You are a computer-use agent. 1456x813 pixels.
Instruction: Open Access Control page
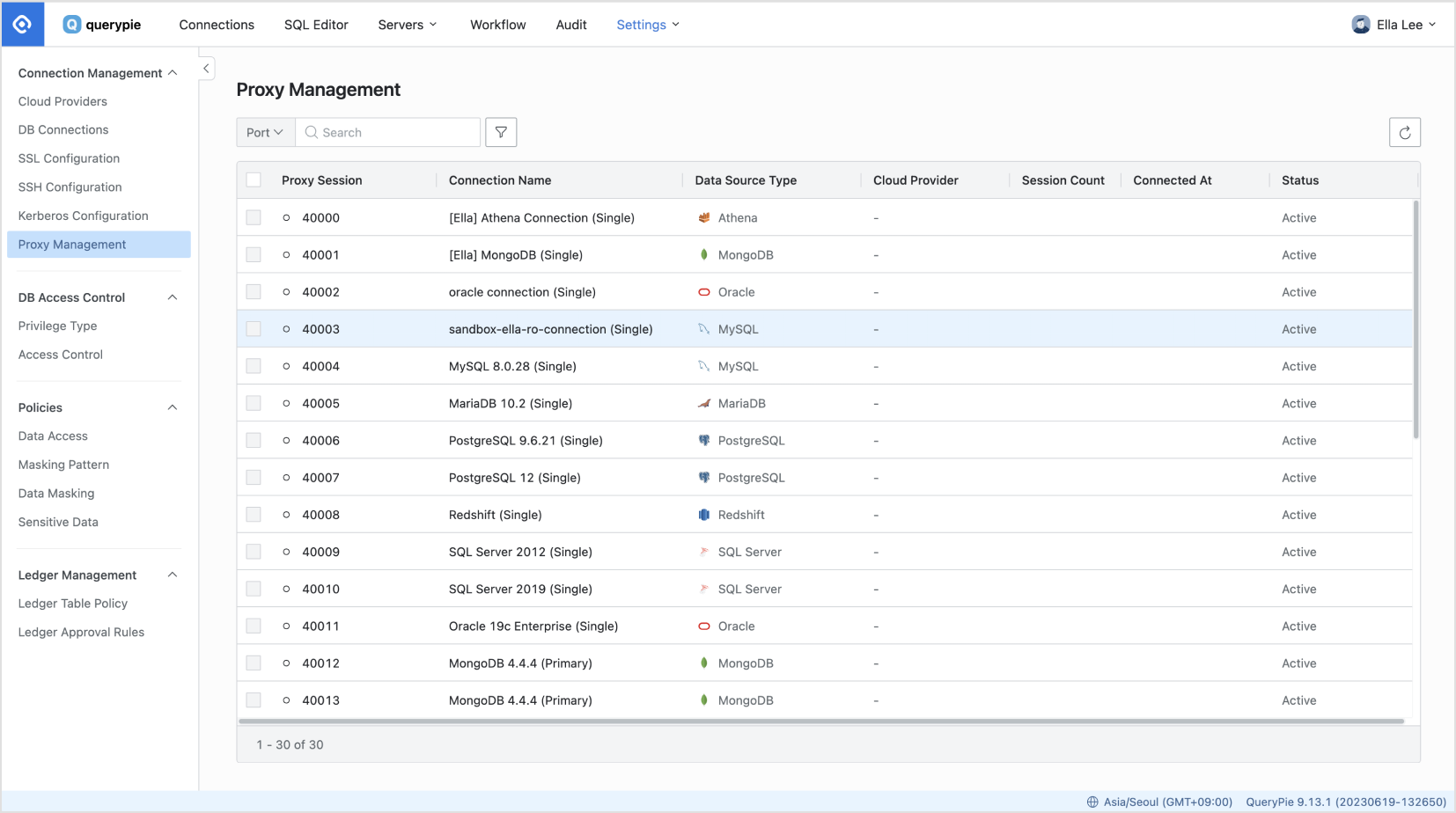point(61,355)
